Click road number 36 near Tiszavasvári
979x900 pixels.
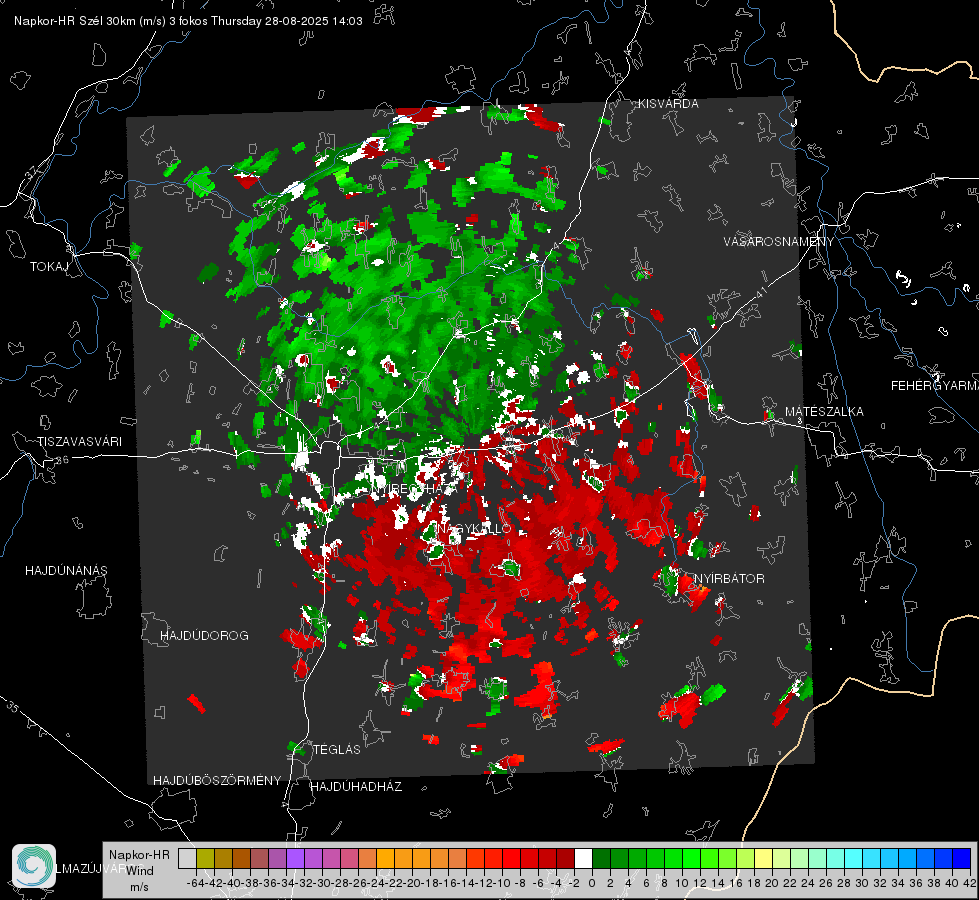coord(62,460)
